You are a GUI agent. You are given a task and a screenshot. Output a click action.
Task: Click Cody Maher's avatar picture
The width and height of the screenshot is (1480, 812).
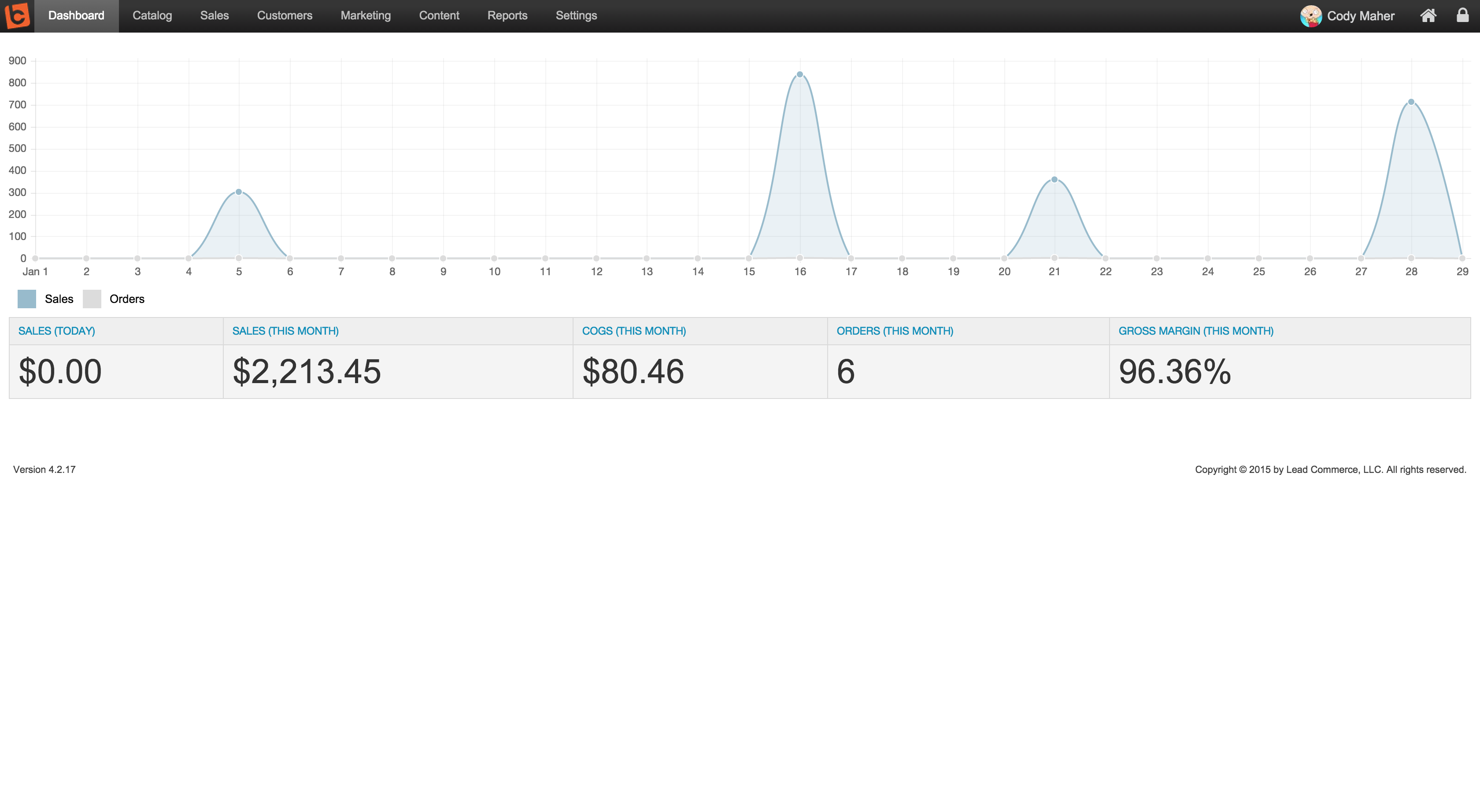coord(1311,16)
